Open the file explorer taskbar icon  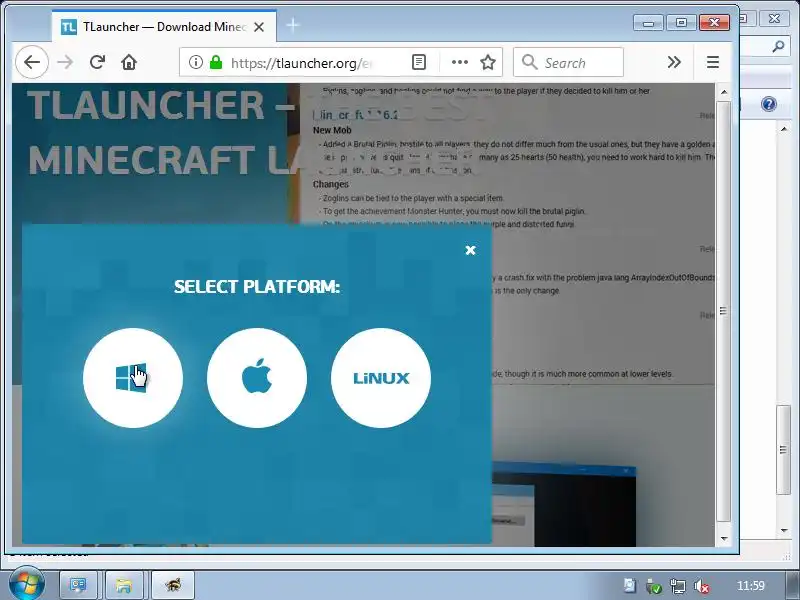coord(124,585)
